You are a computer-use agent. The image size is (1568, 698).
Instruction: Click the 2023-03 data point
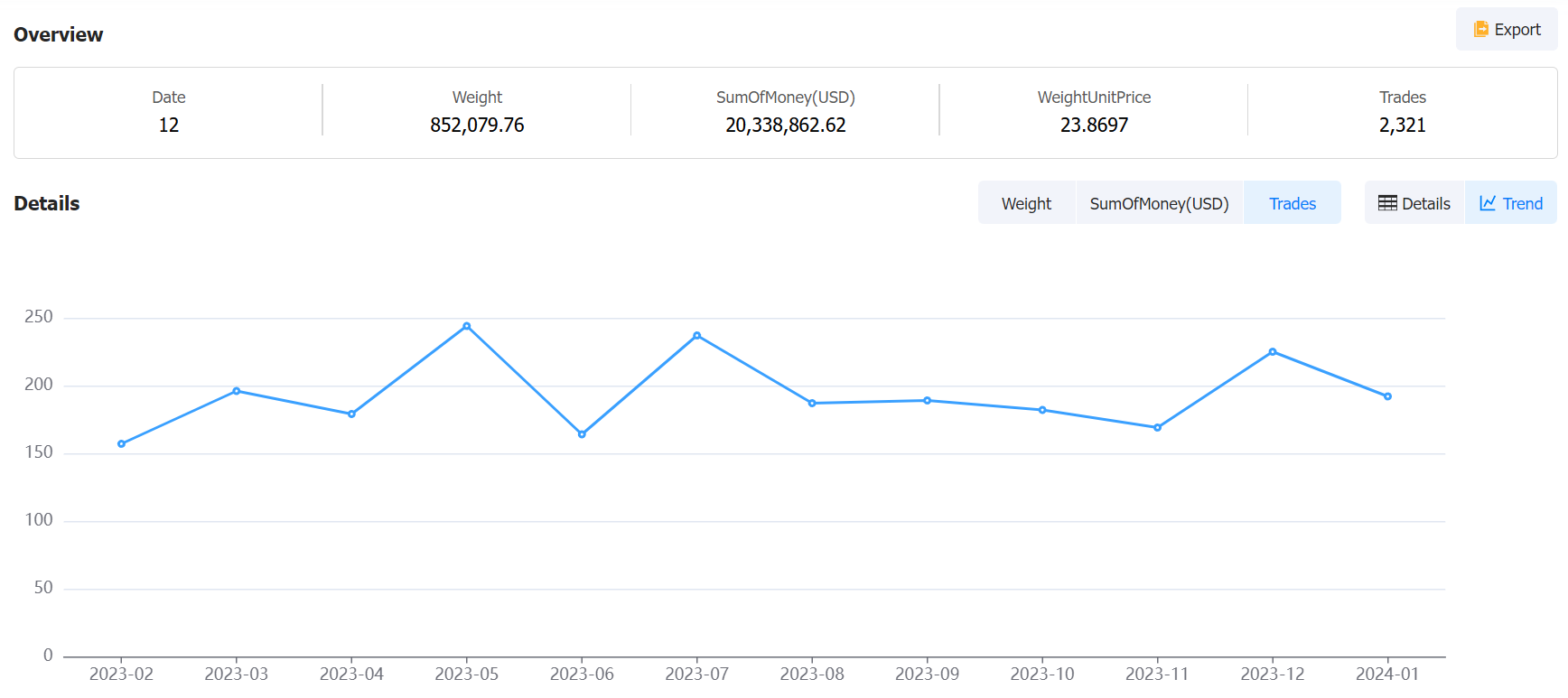click(x=237, y=391)
